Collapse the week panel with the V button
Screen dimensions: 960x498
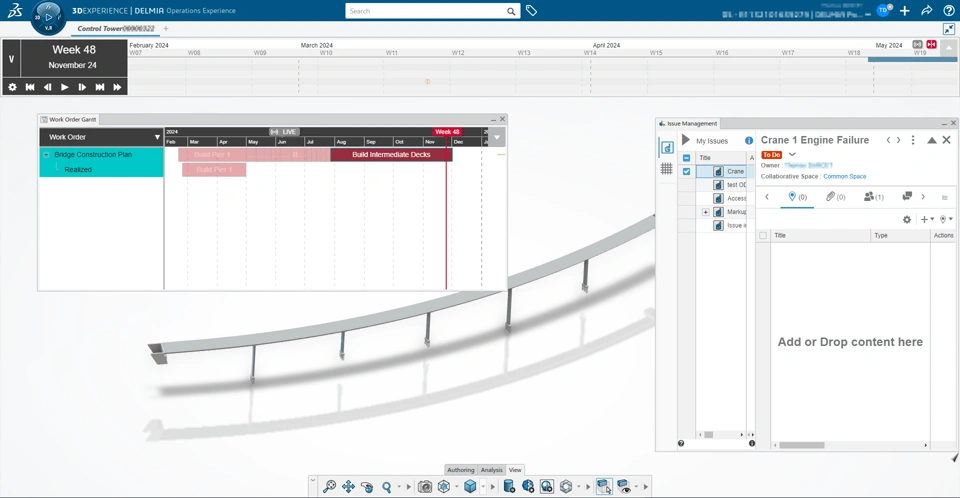[11, 59]
